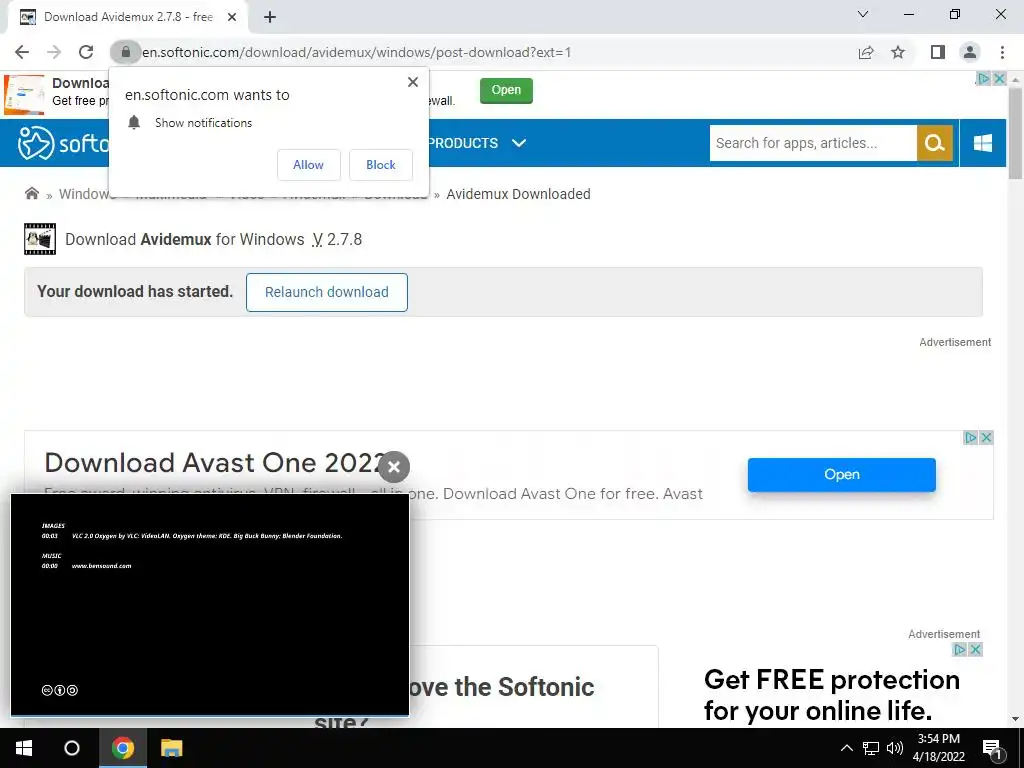
Task: Click the address bar URL
Action: (357, 52)
